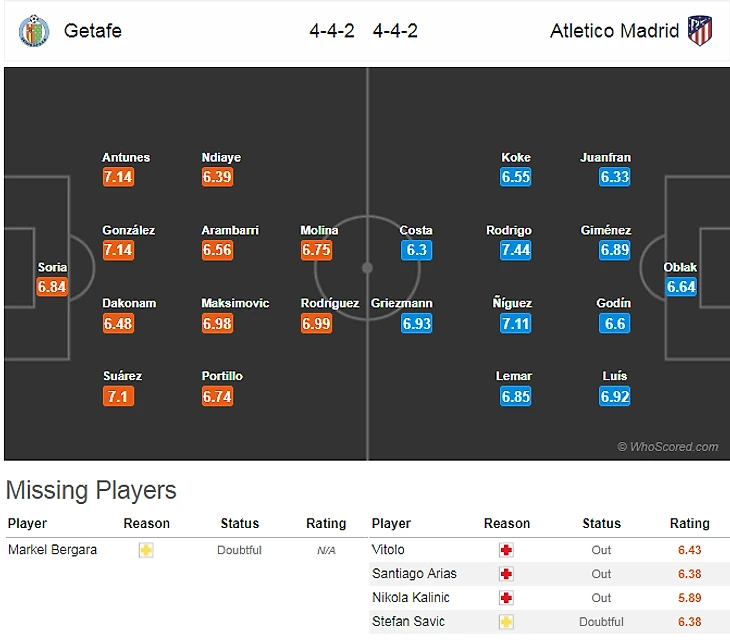Open the Atletico Madrid team name link
Image resolution: width=730 pixels, height=640 pixels.
(614, 31)
